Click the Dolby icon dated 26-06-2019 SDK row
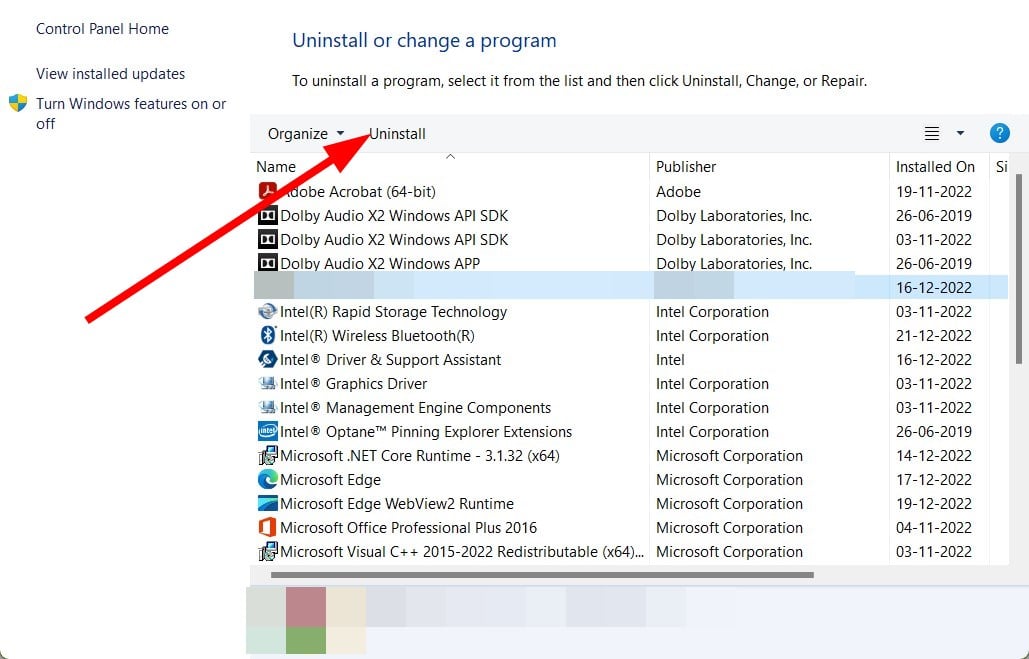Image resolution: width=1029 pixels, height=659 pixels. tap(267, 215)
